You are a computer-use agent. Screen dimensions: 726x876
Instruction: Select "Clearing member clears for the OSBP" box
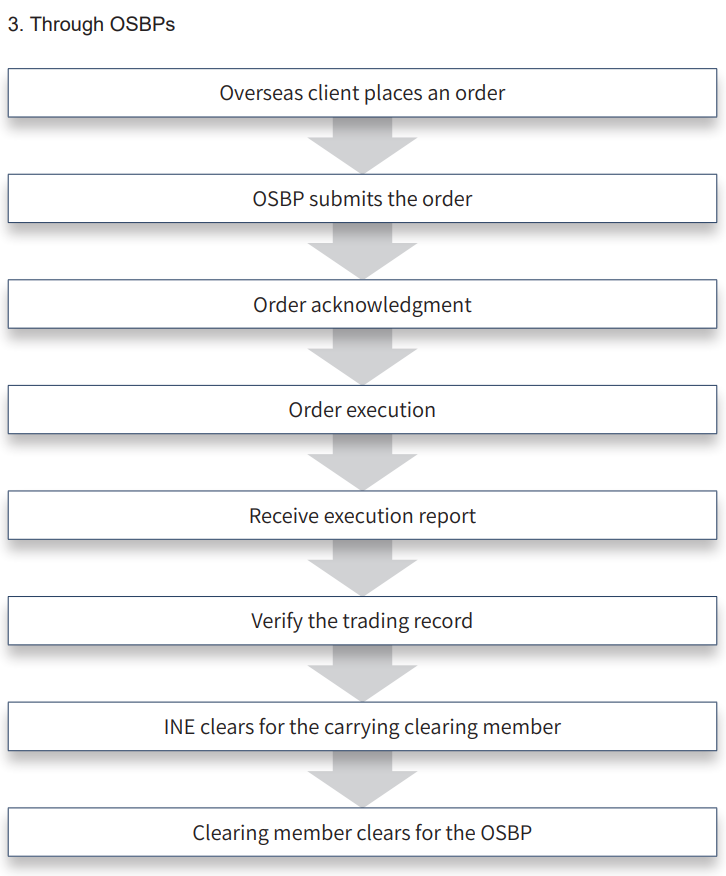coord(362,832)
